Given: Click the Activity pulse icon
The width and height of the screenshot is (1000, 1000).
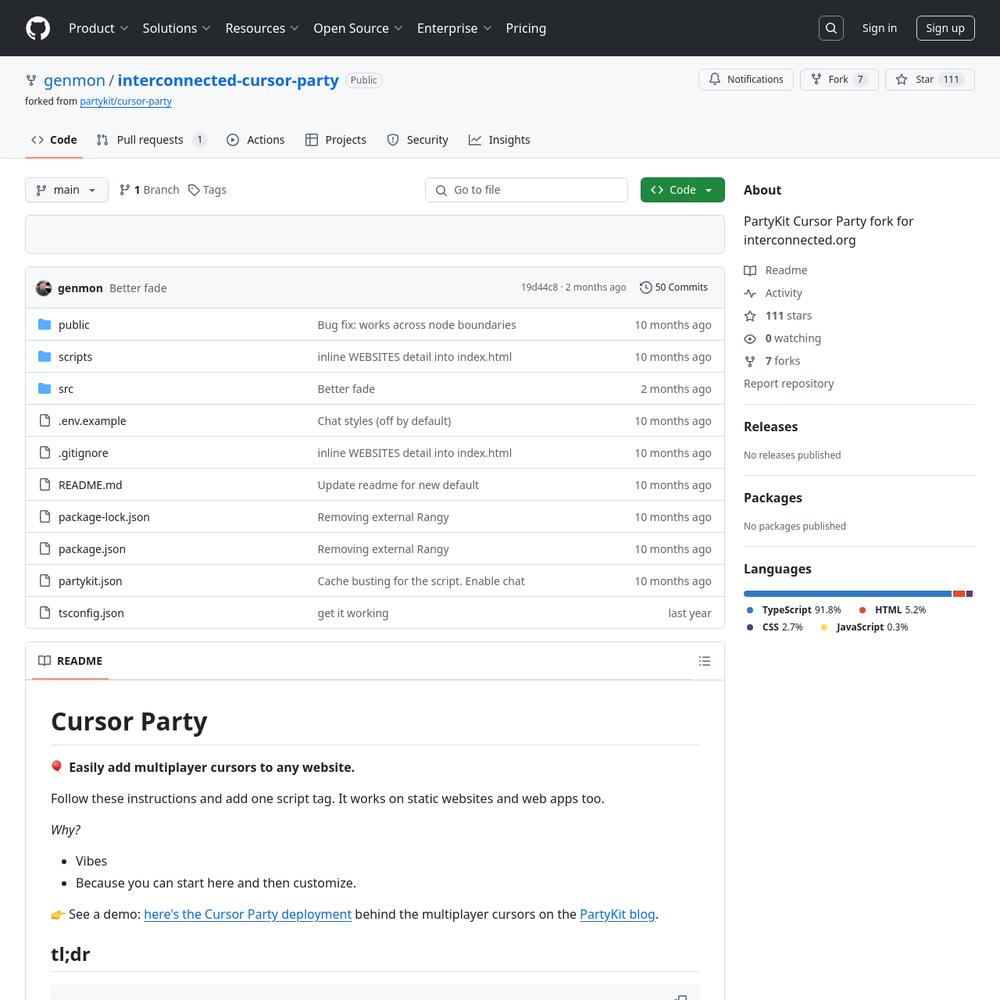Looking at the screenshot, I should [x=750, y=293].
